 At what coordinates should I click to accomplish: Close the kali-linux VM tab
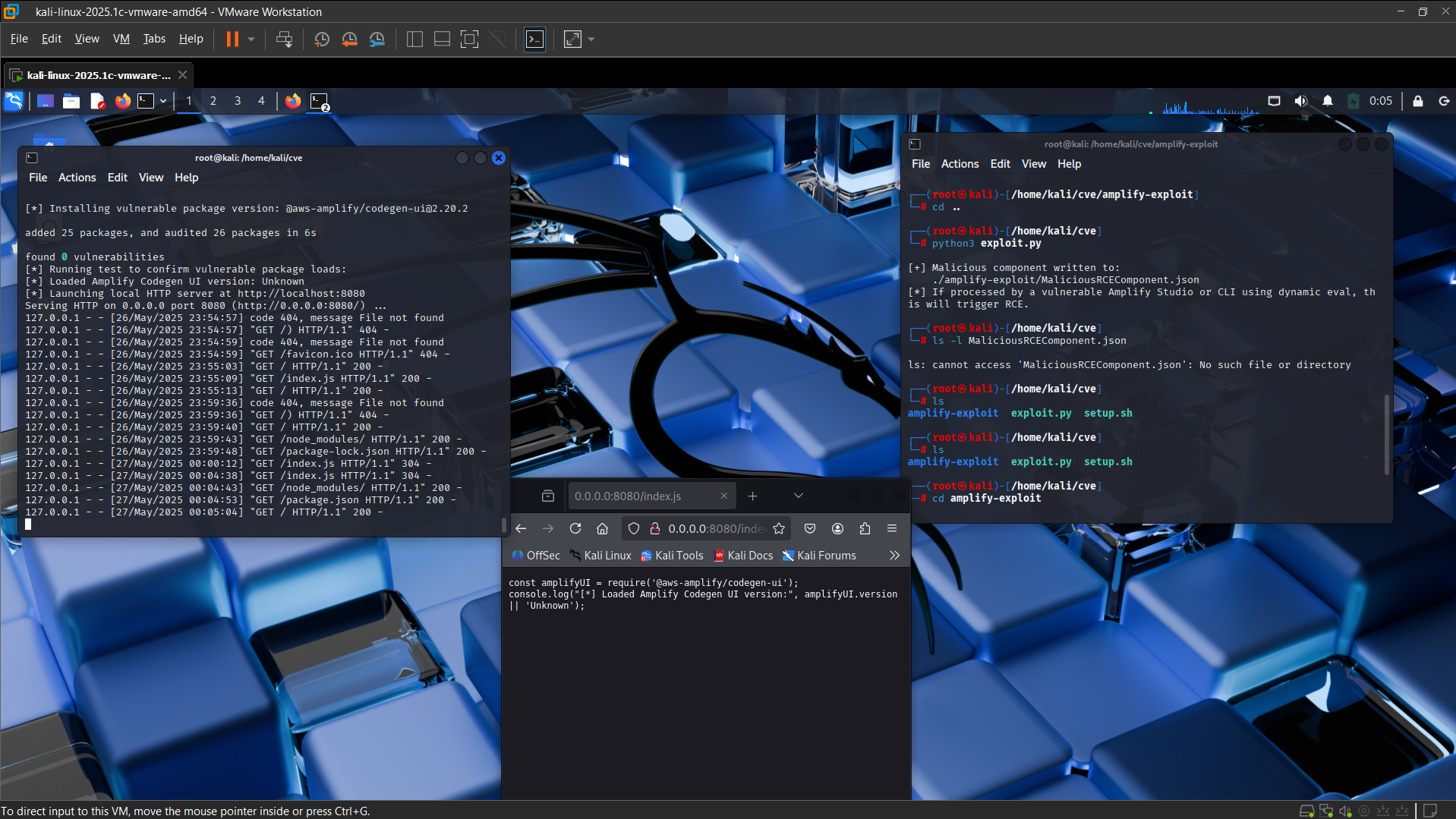pos(182,75)
